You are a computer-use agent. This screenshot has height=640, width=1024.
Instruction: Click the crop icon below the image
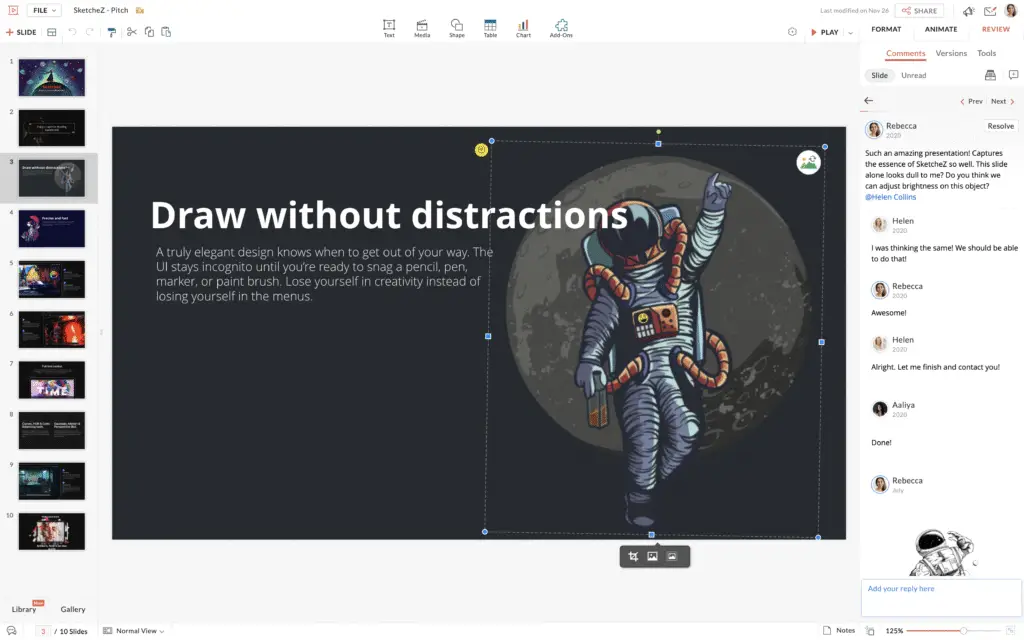click(x=633, y=556)
